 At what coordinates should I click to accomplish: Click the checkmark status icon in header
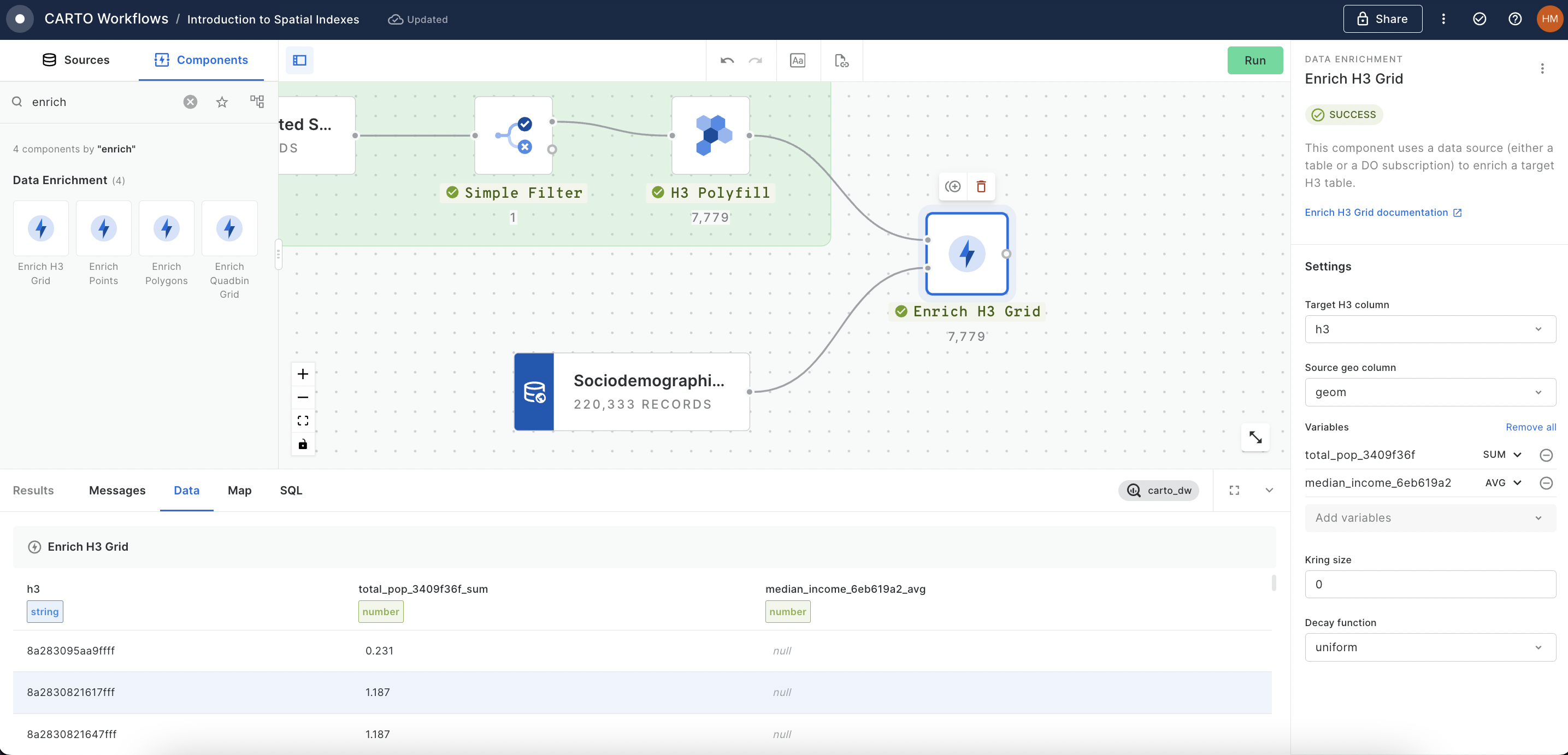(x=1479, y=19)
